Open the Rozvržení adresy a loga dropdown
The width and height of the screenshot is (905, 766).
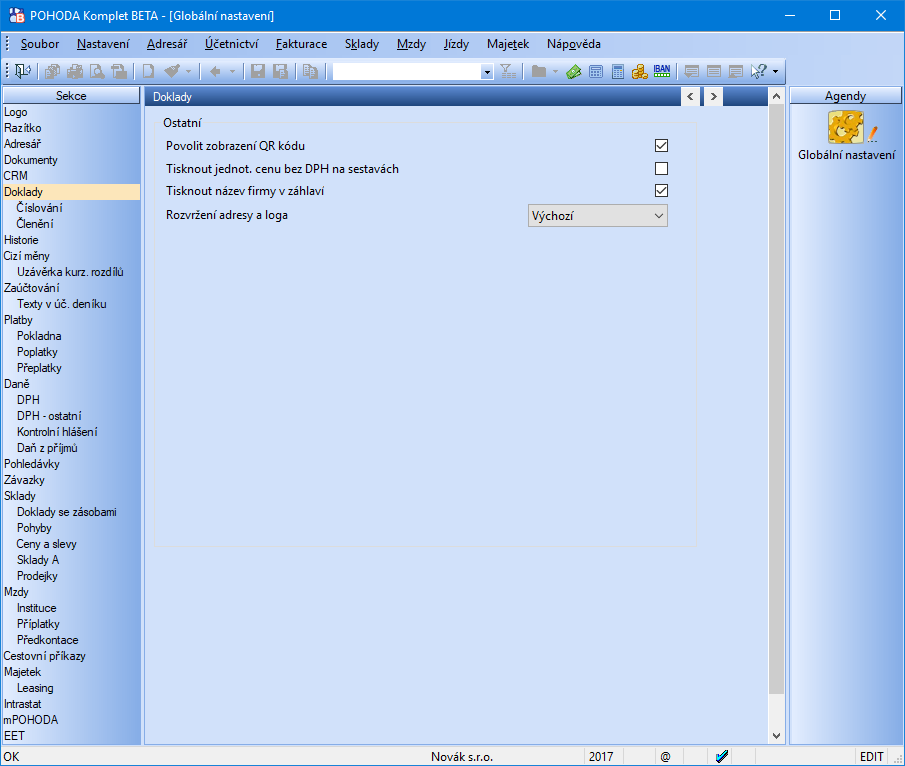(597, 216)
